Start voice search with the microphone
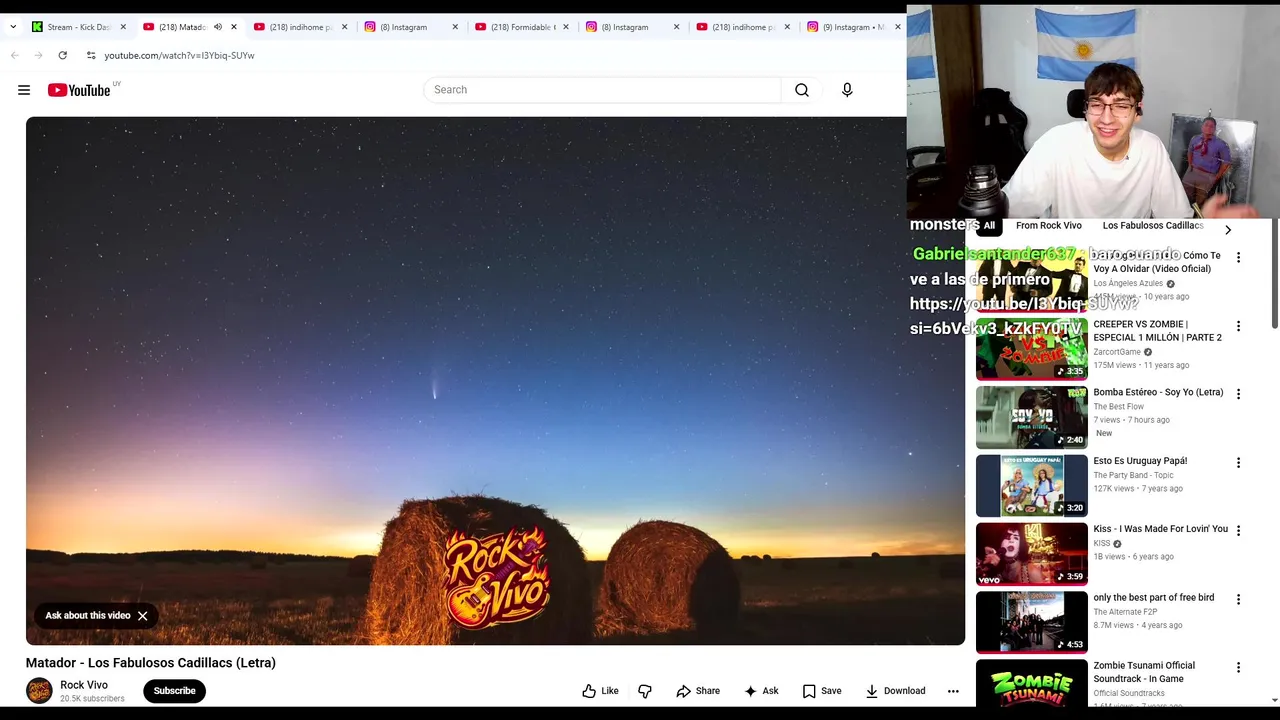Screen dimensions: 1280x720 click(x=847, y=90)
